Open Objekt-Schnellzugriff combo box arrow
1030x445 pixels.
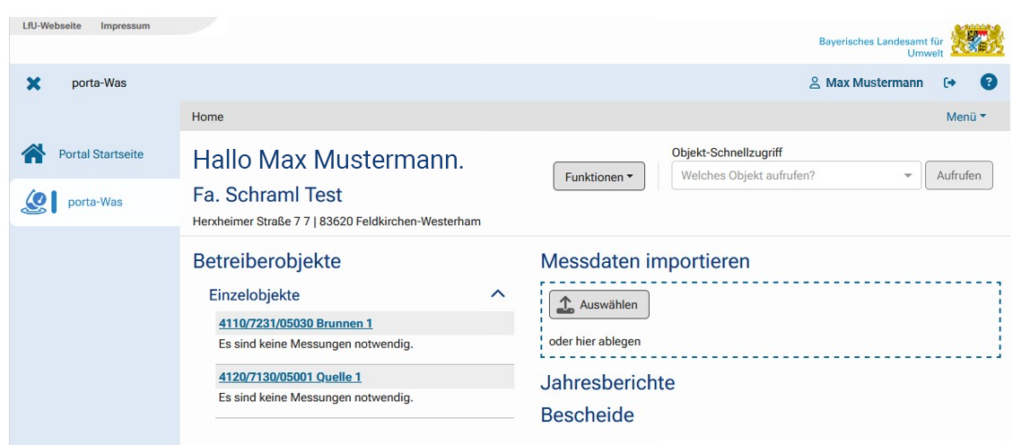click(908, 176)
